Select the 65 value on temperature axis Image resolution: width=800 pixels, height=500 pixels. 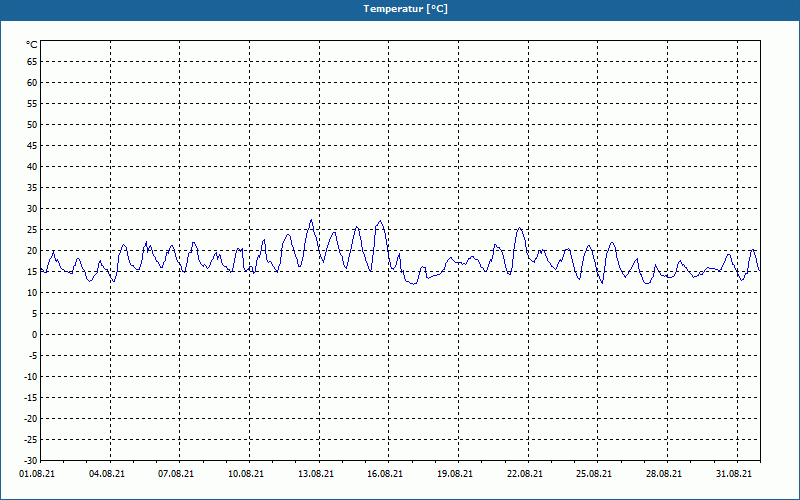(32, 62)
